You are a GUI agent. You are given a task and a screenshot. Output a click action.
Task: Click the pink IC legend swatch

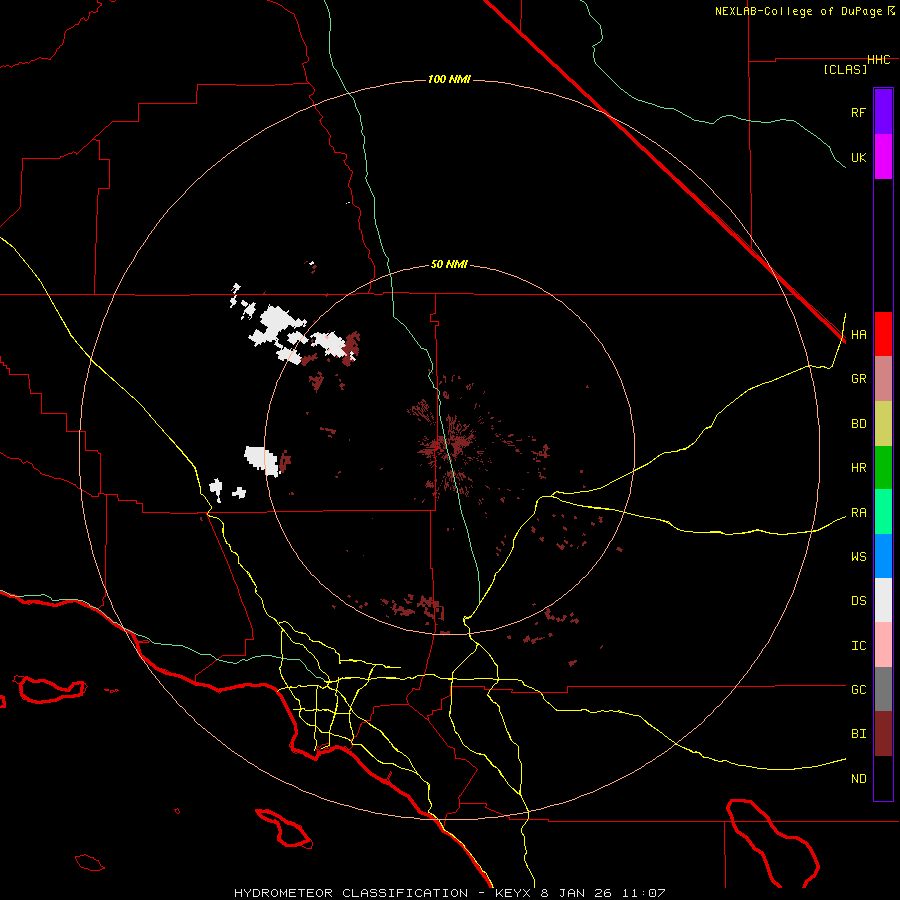click(883, 645)
